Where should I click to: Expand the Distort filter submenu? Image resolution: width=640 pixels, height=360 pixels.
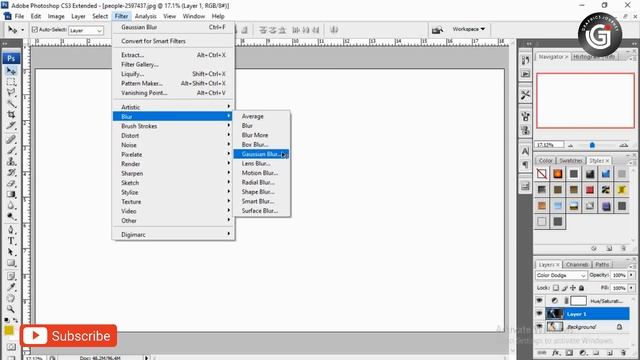[173, 136]
